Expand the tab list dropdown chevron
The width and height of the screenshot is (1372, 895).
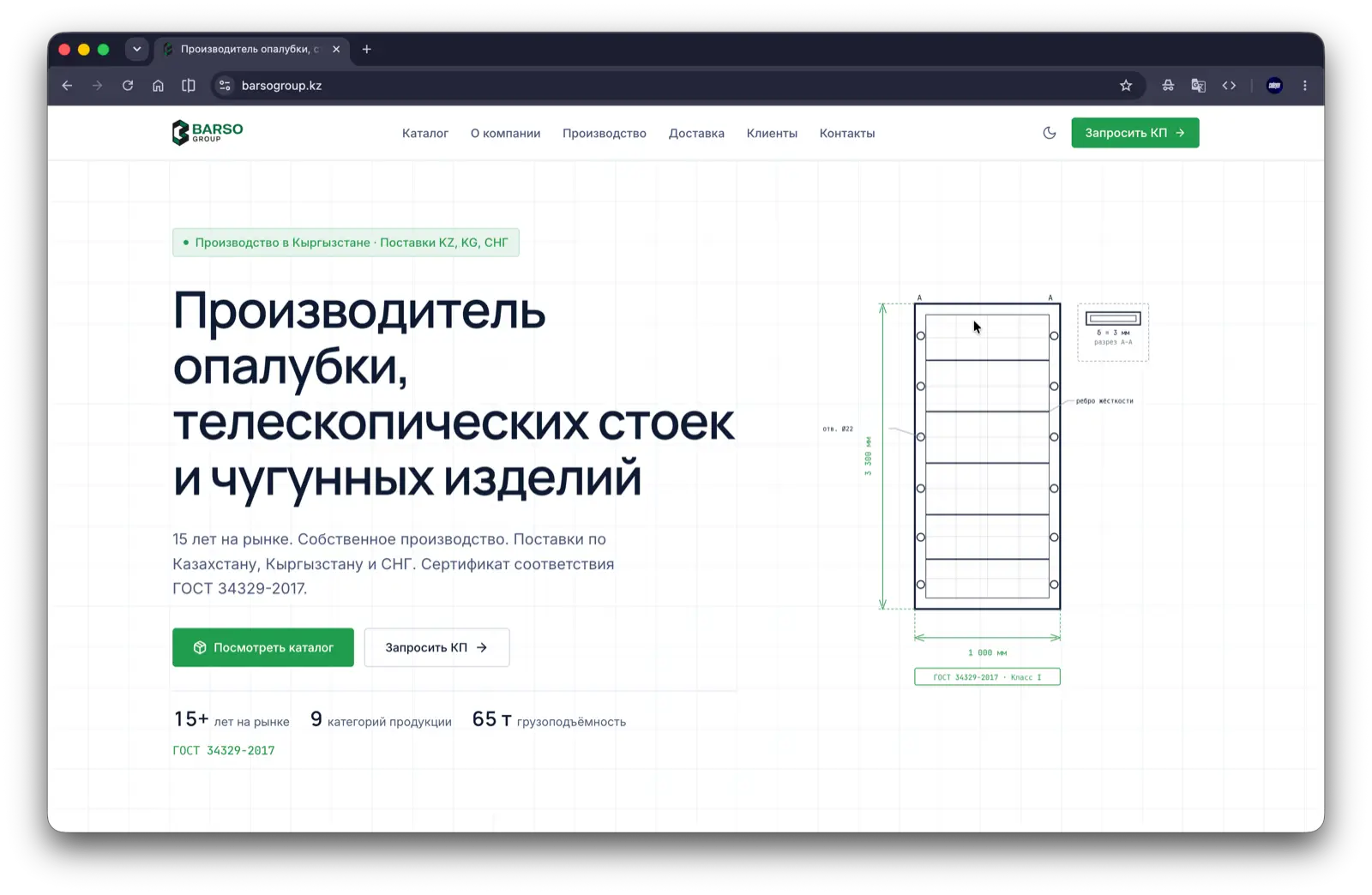[x=136, y=50]
